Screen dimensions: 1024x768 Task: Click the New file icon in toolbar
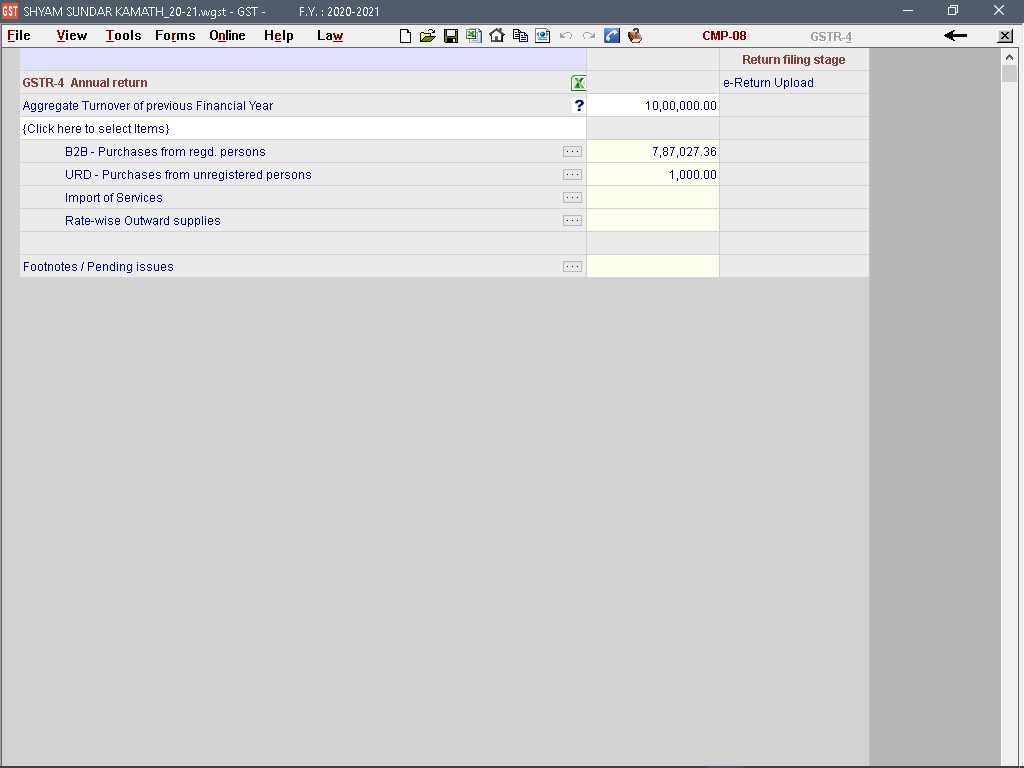tap(405, 36)
